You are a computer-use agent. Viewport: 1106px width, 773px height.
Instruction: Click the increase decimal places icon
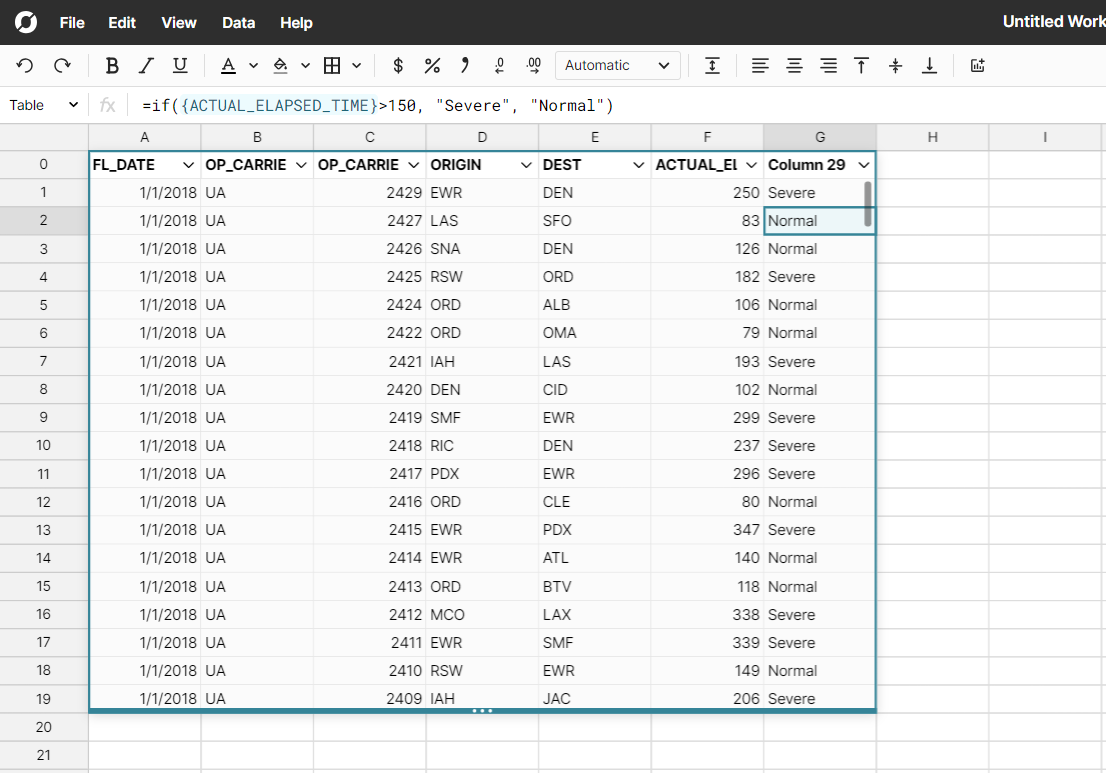(x=533, y=66)
